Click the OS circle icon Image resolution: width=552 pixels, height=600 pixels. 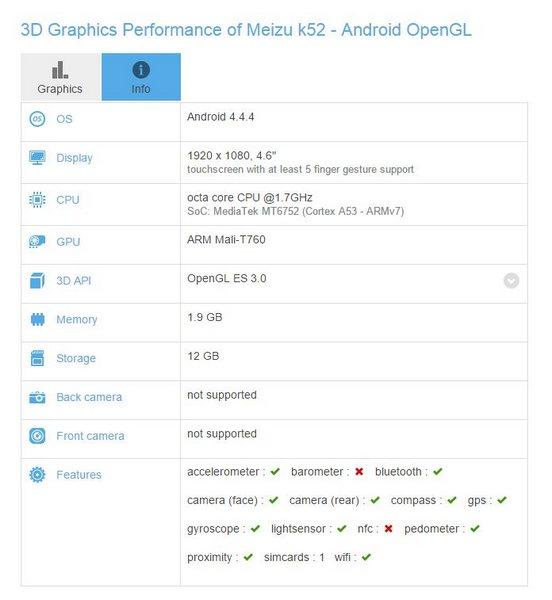pyautogui.click(x=37, y=119)
